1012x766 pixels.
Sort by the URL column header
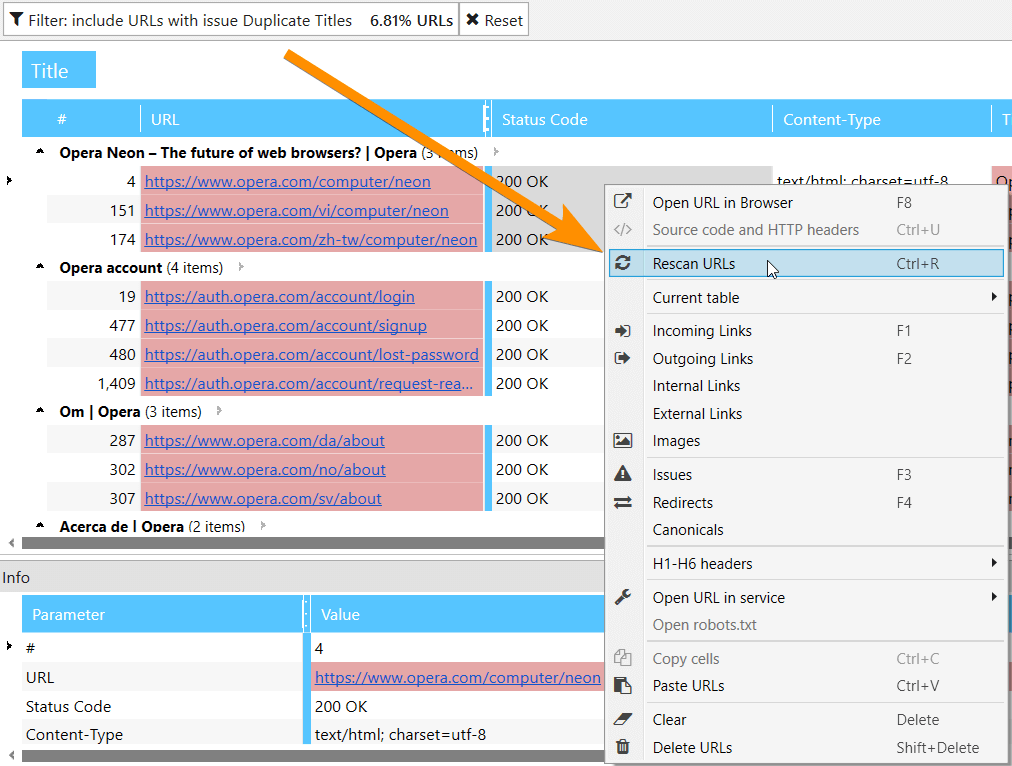point(312,119)
